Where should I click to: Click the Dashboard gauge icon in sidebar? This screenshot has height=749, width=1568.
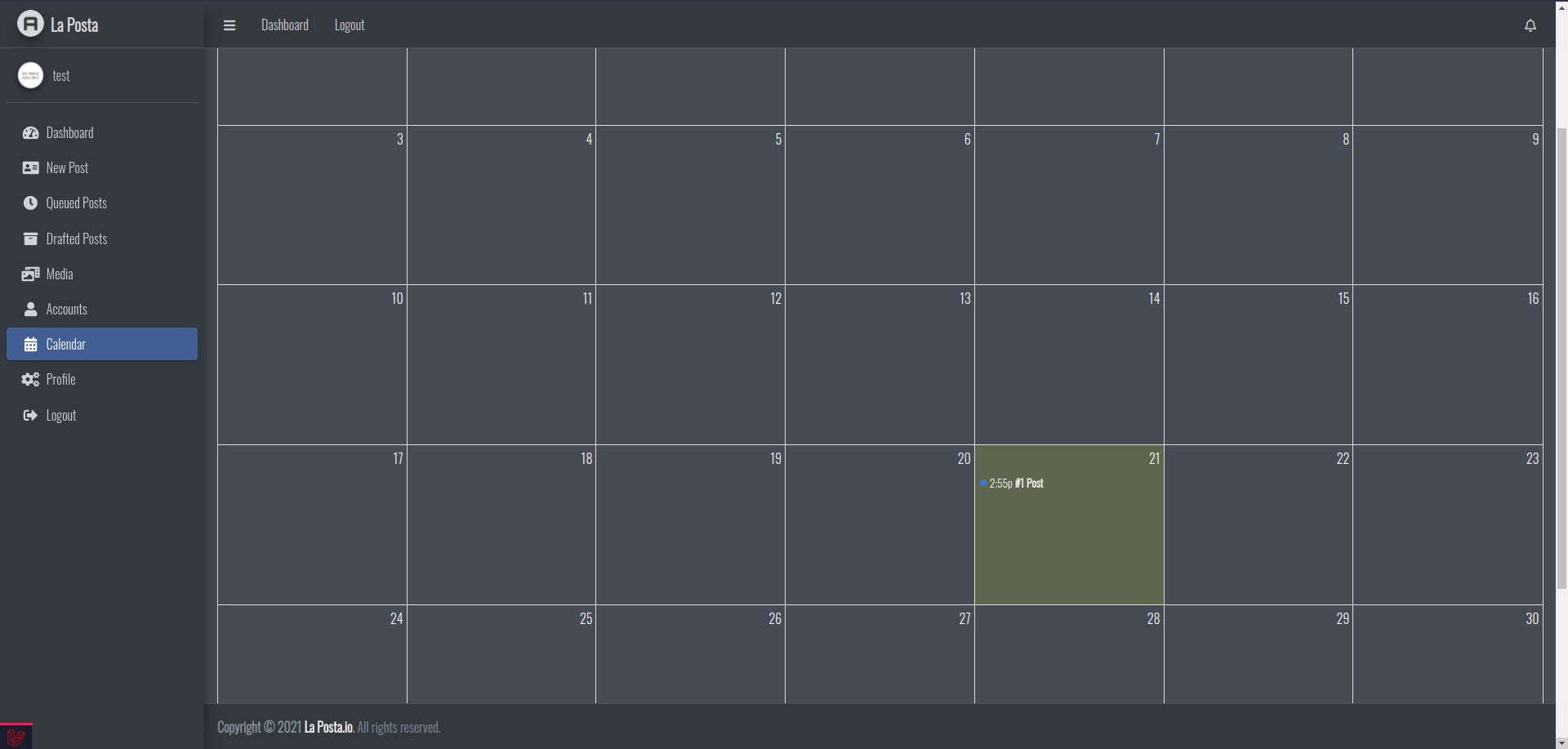pyautogui.click(x=30, y=133)
